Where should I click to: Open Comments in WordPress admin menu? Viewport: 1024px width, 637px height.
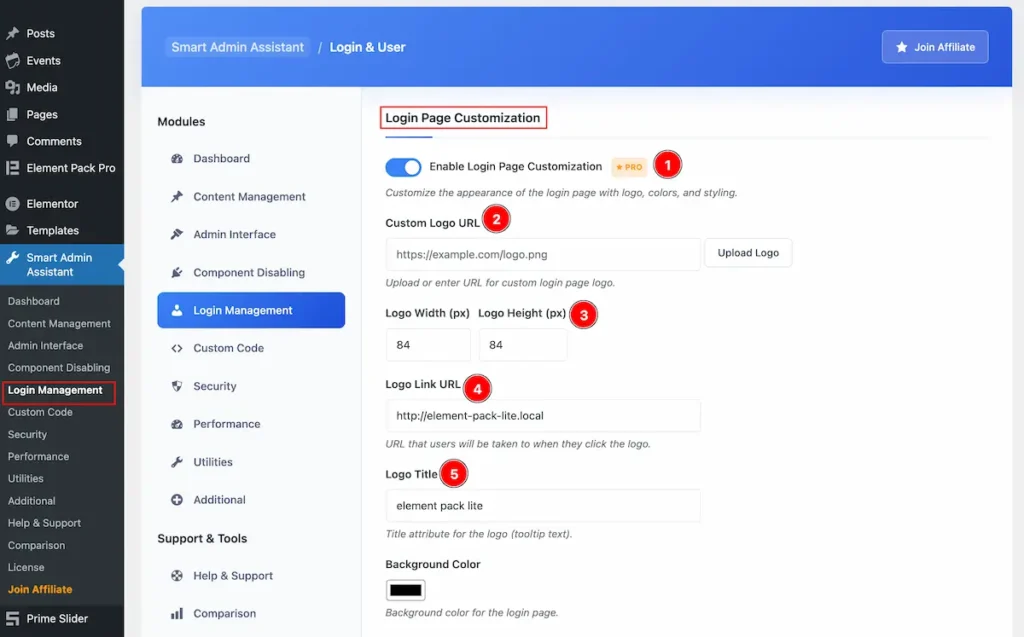(x=54, y=141)
